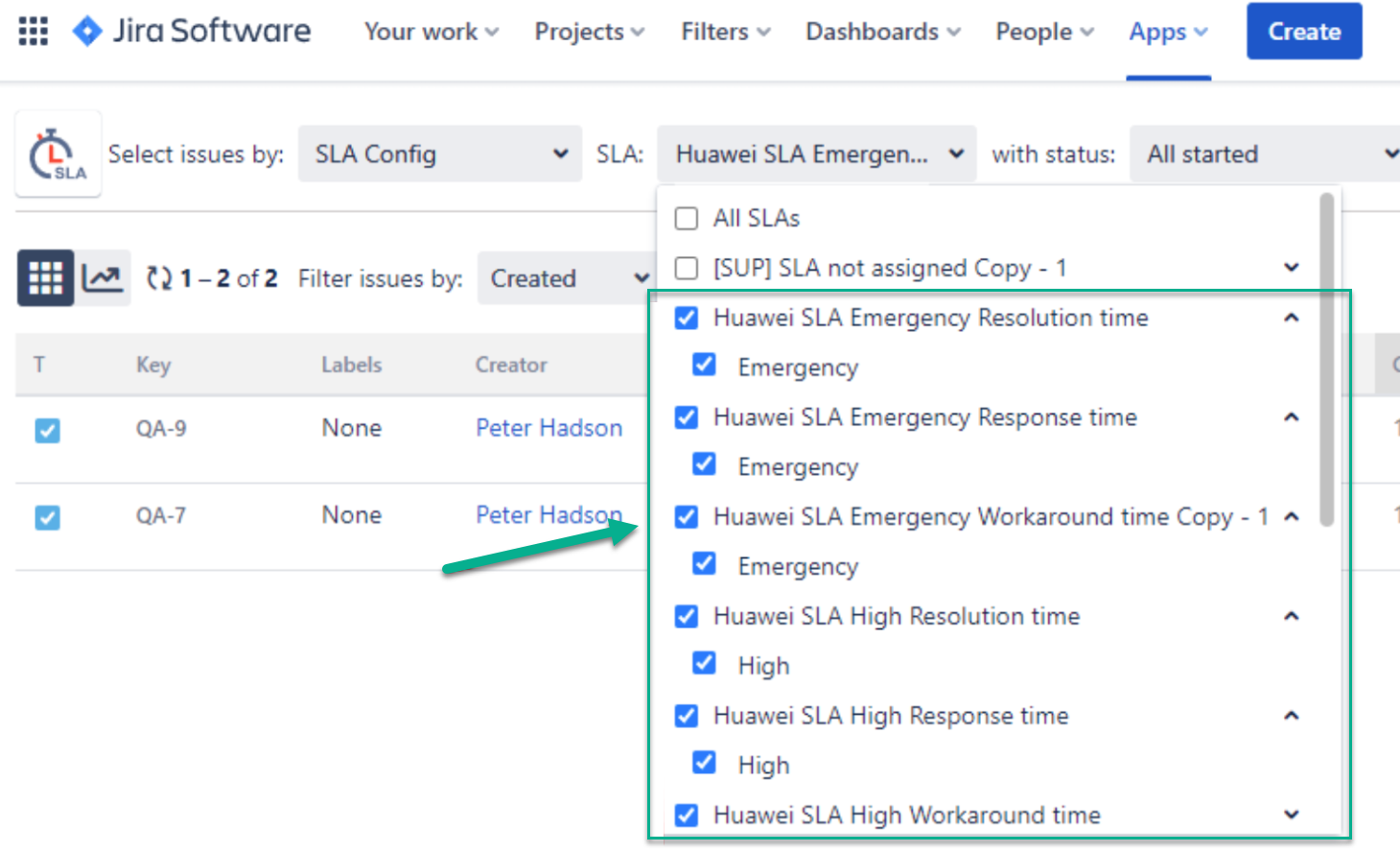The height and width of the screenshot is (852, 1400).
Task: Open Peter Hadson link for QA-7
Action: 548,515
